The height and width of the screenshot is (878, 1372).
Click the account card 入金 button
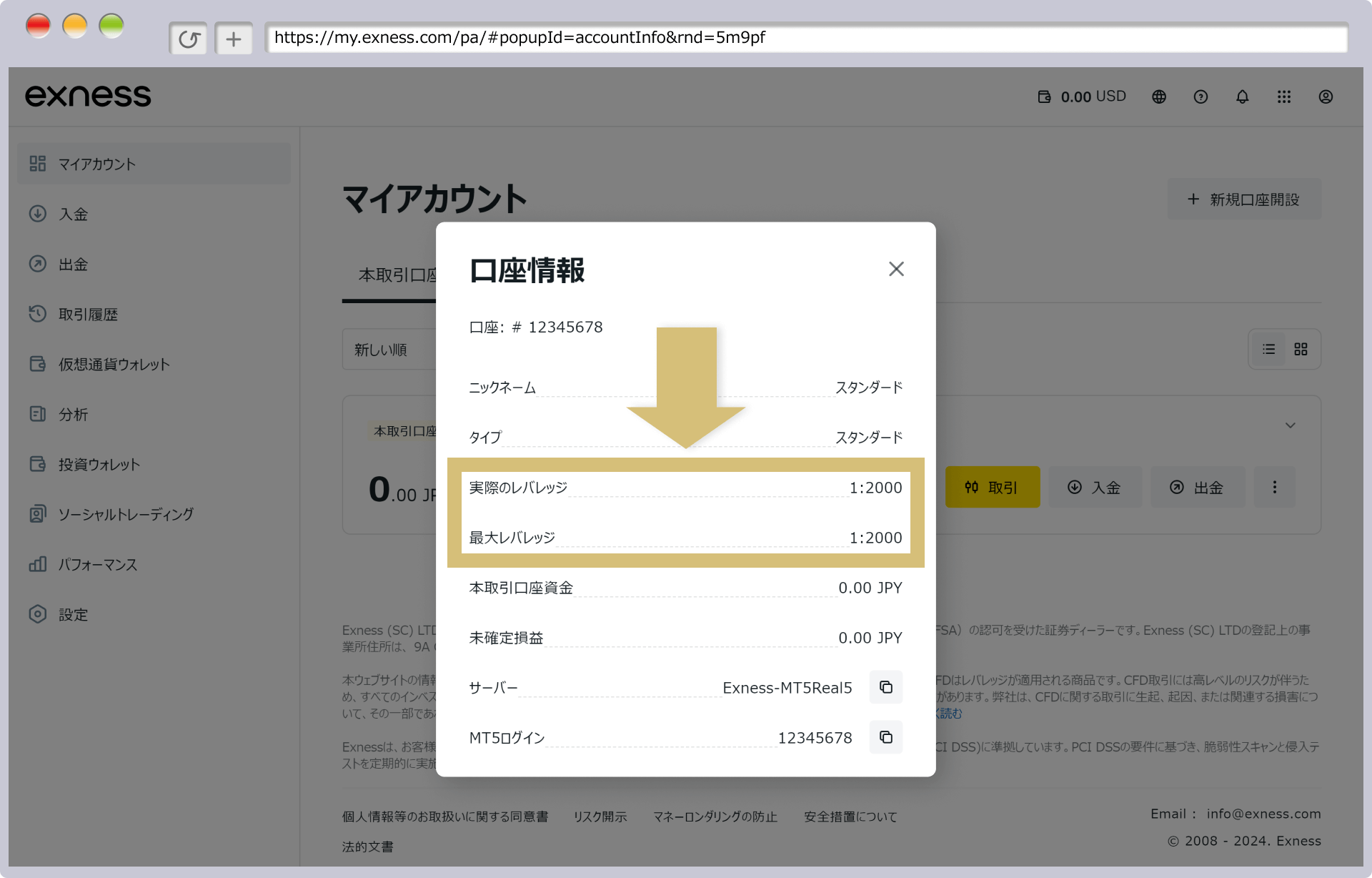(1095, 487)
